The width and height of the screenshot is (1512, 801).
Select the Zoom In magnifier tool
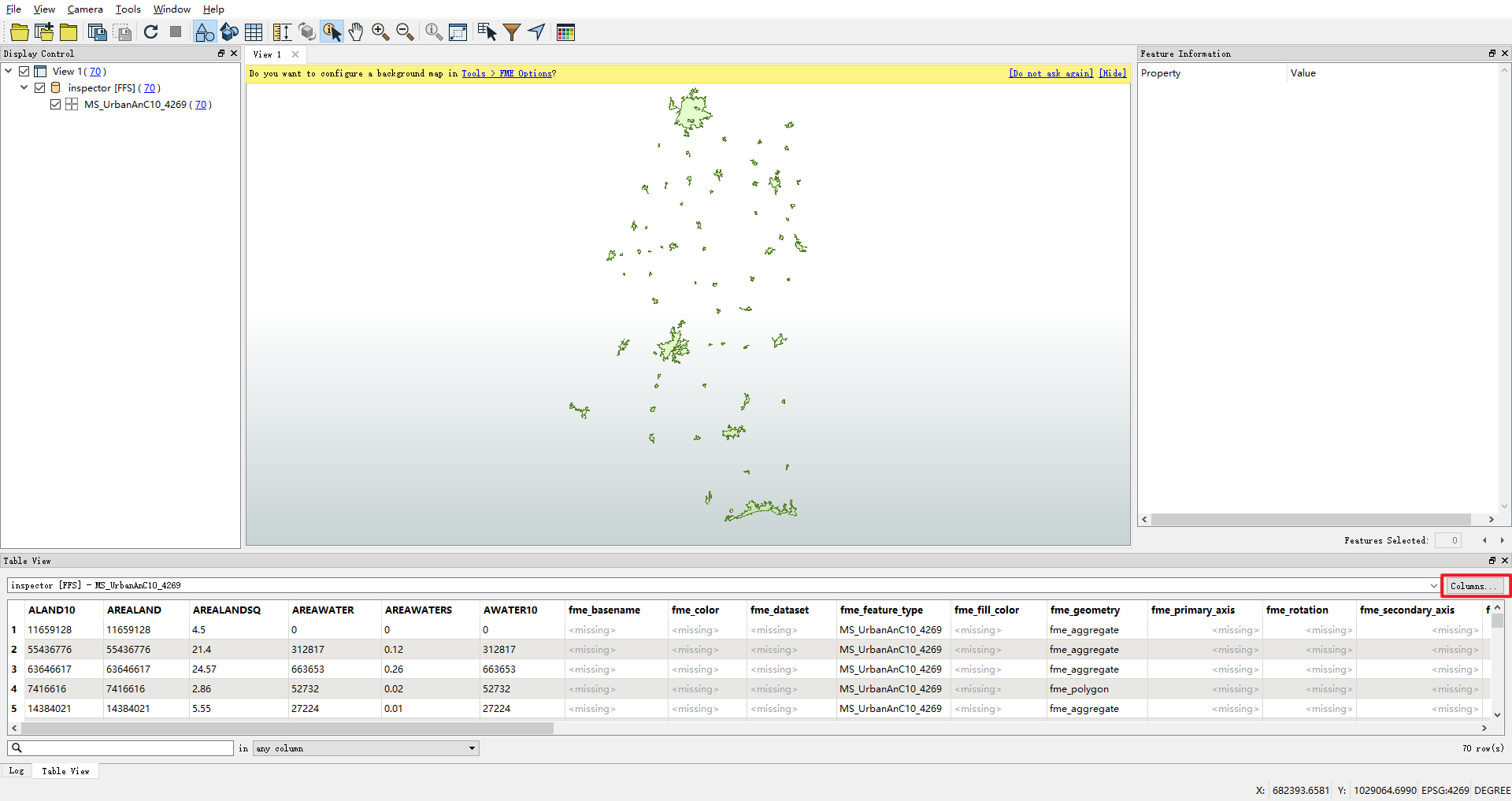pos(380,32)
